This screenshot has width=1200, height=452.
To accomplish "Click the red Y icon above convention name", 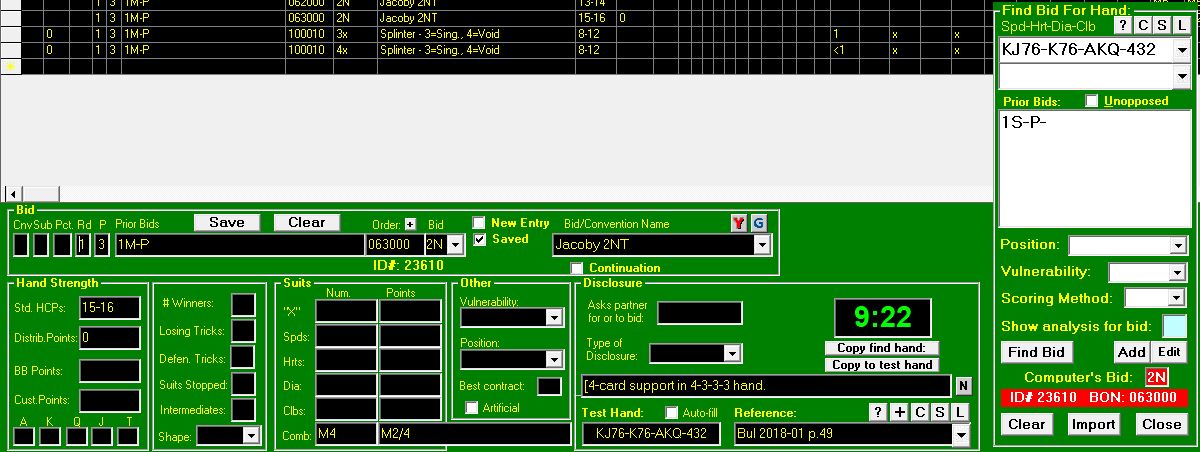I will 739,223.
